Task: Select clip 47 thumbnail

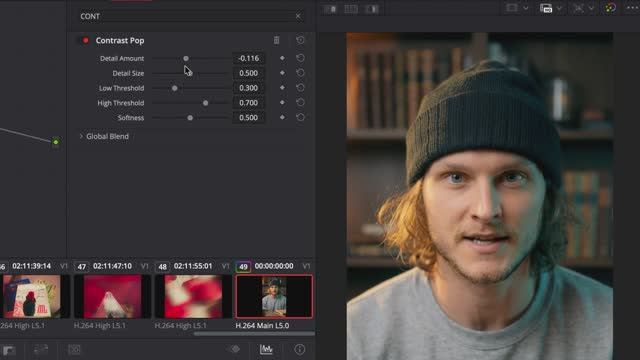Action: coord(112,296)
